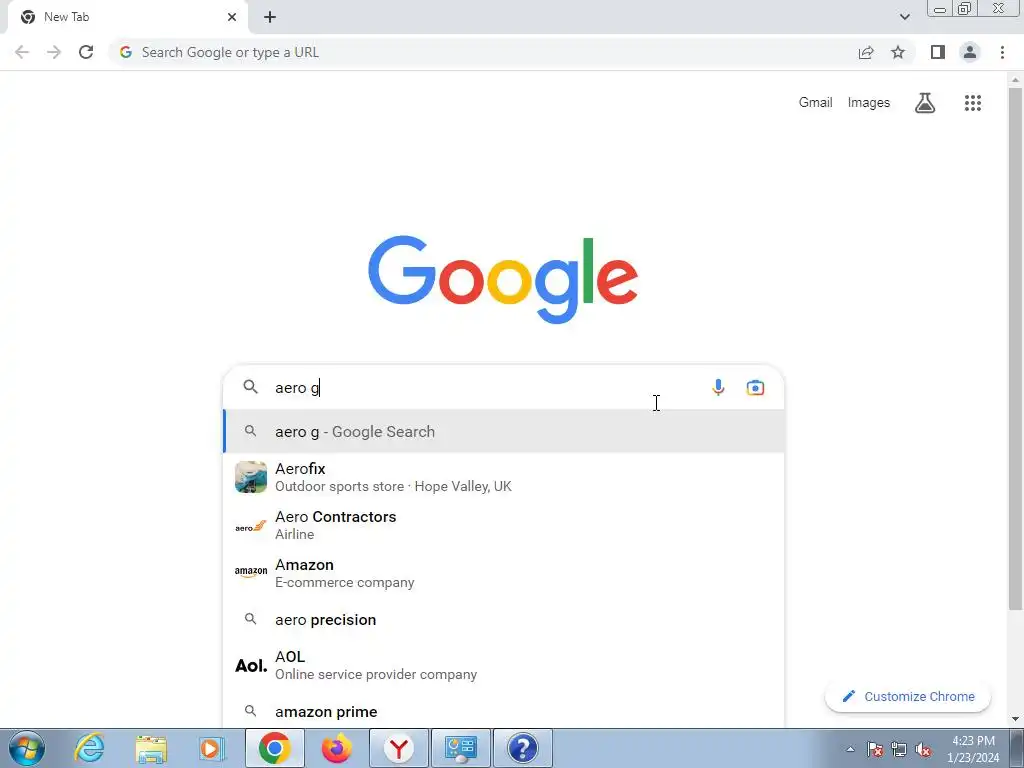The height and width of the screenshot is (768, 1024).
Task: Switch to Chrome in the taskbar
Action: coord(274,748)
